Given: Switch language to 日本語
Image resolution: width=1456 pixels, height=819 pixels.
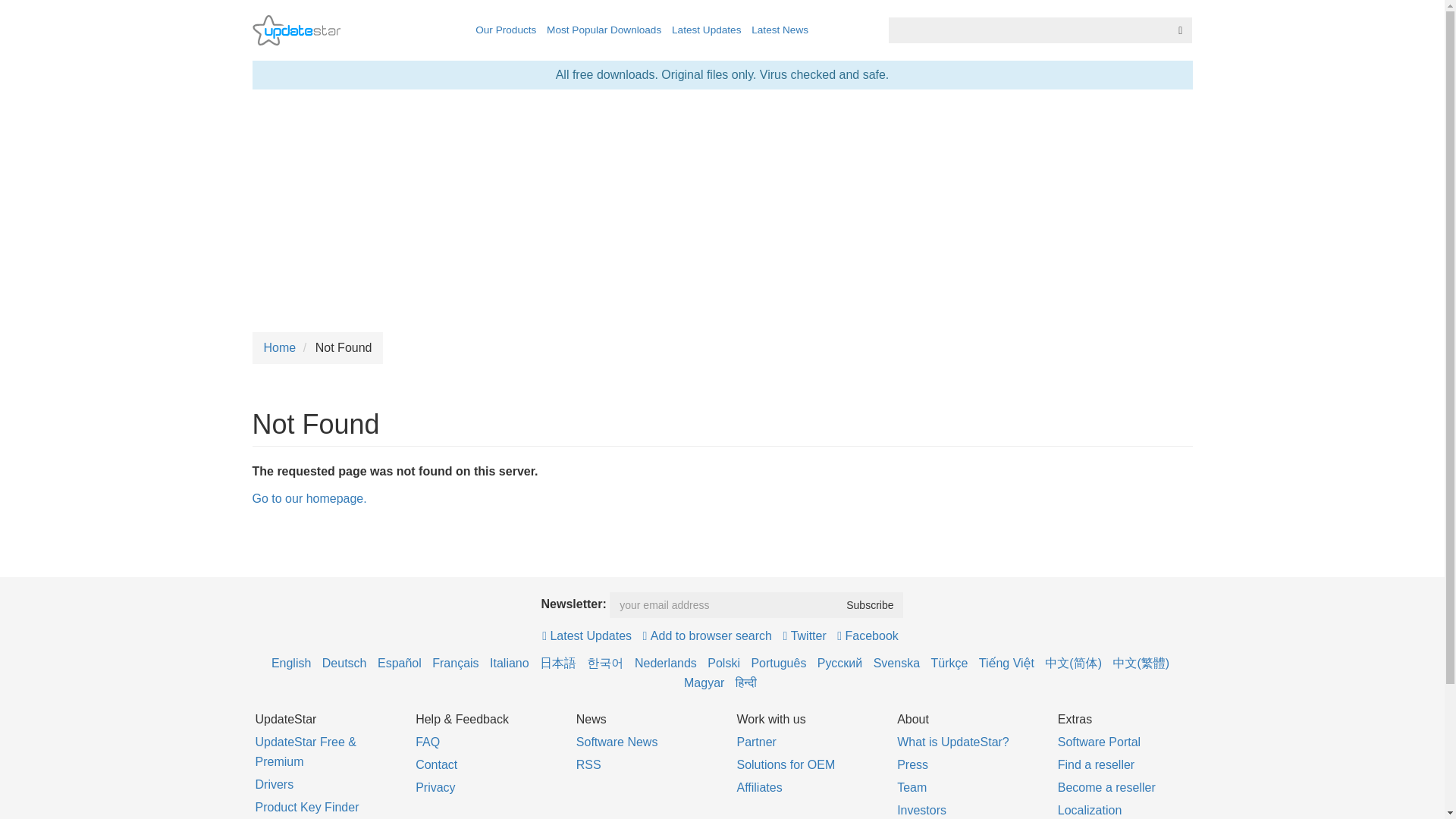Looking at the screenshot, I should [558, 664].
